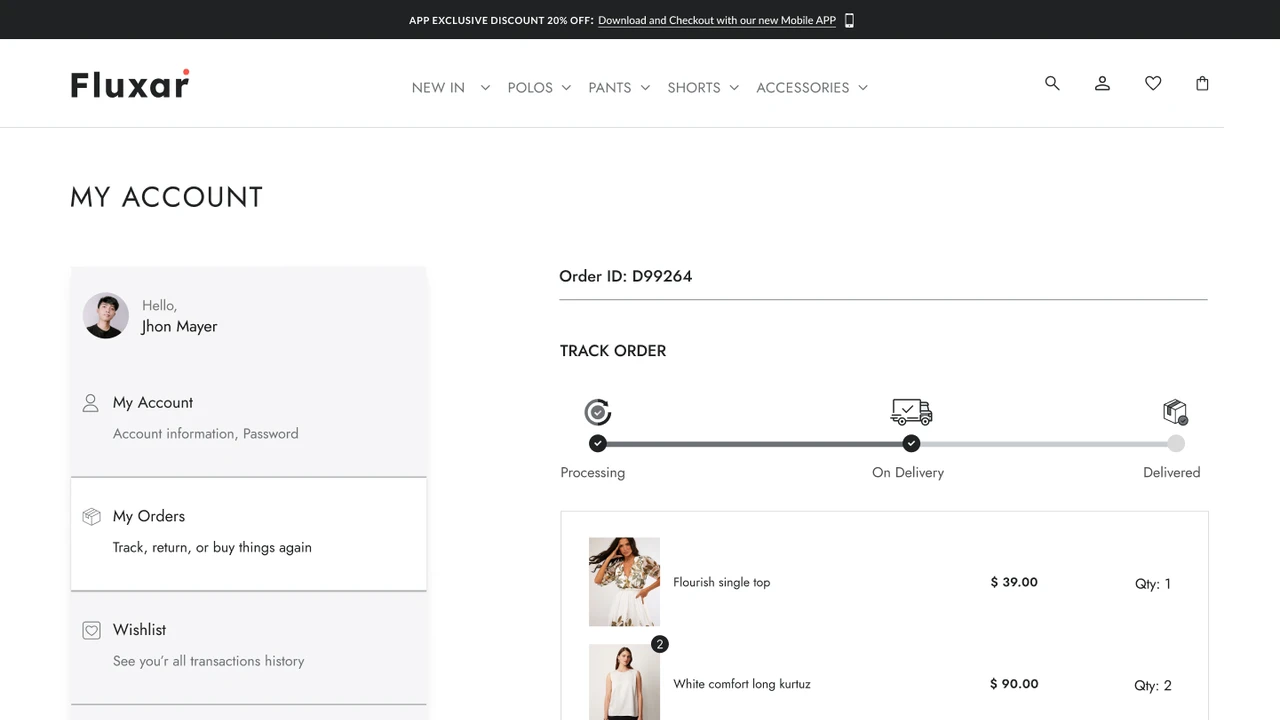Open the POLOS menu
Image resolution: width=1280 pixels, height=720 pixels.
coord(530,88)
